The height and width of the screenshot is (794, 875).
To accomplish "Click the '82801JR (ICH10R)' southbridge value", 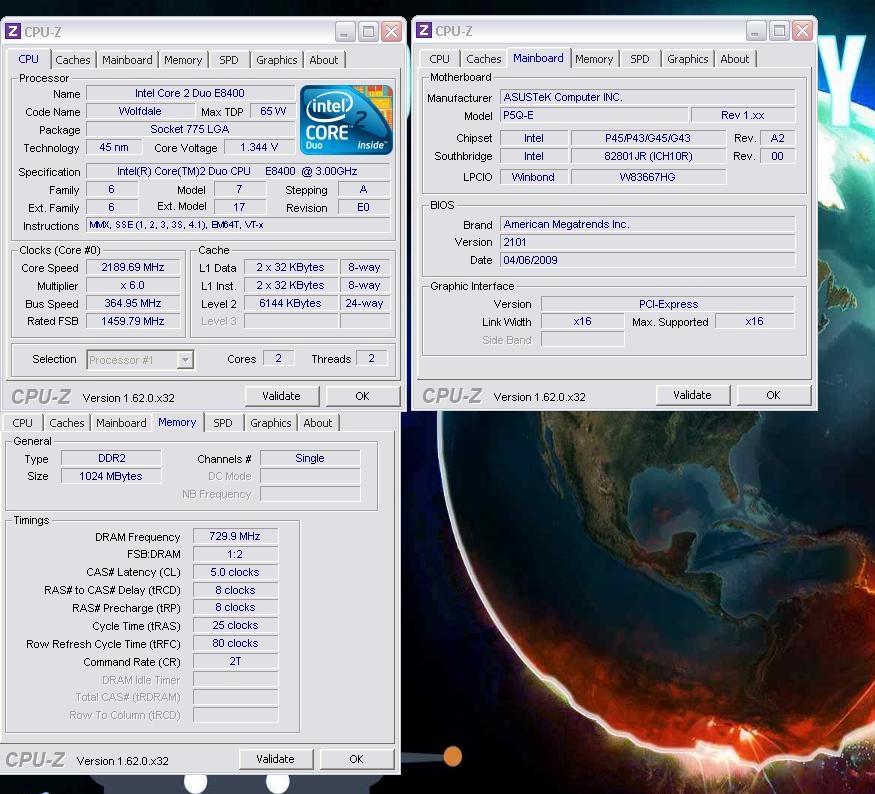I will pos(648,156).
